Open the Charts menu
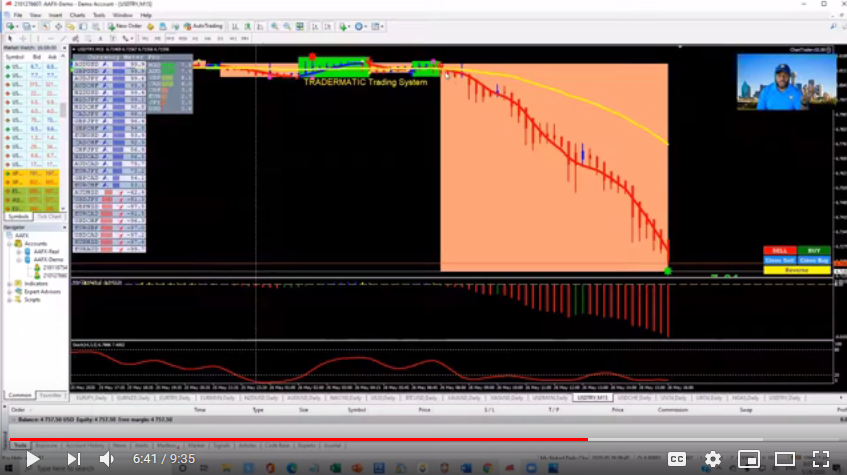The image size is (847, 475). (77, 15)
